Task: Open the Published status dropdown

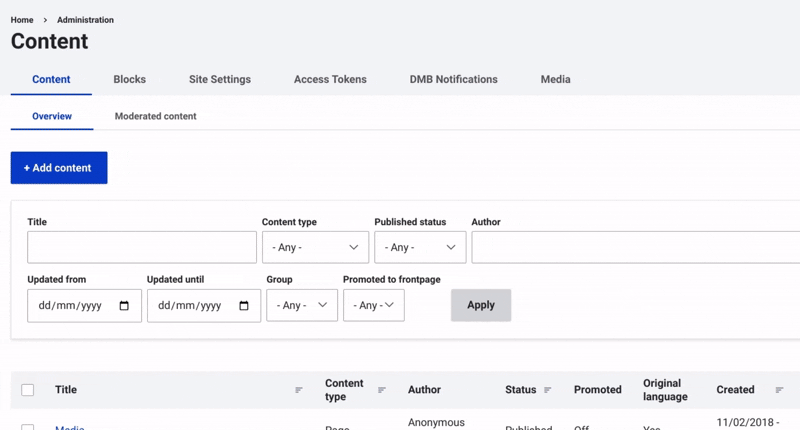Action: point(420,247)
